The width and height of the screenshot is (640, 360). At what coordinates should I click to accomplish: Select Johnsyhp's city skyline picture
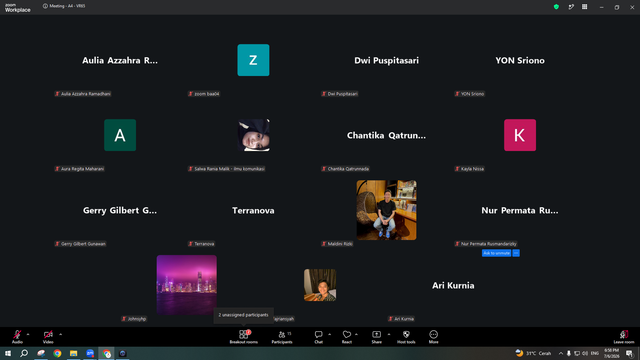[x=187, y=285]
